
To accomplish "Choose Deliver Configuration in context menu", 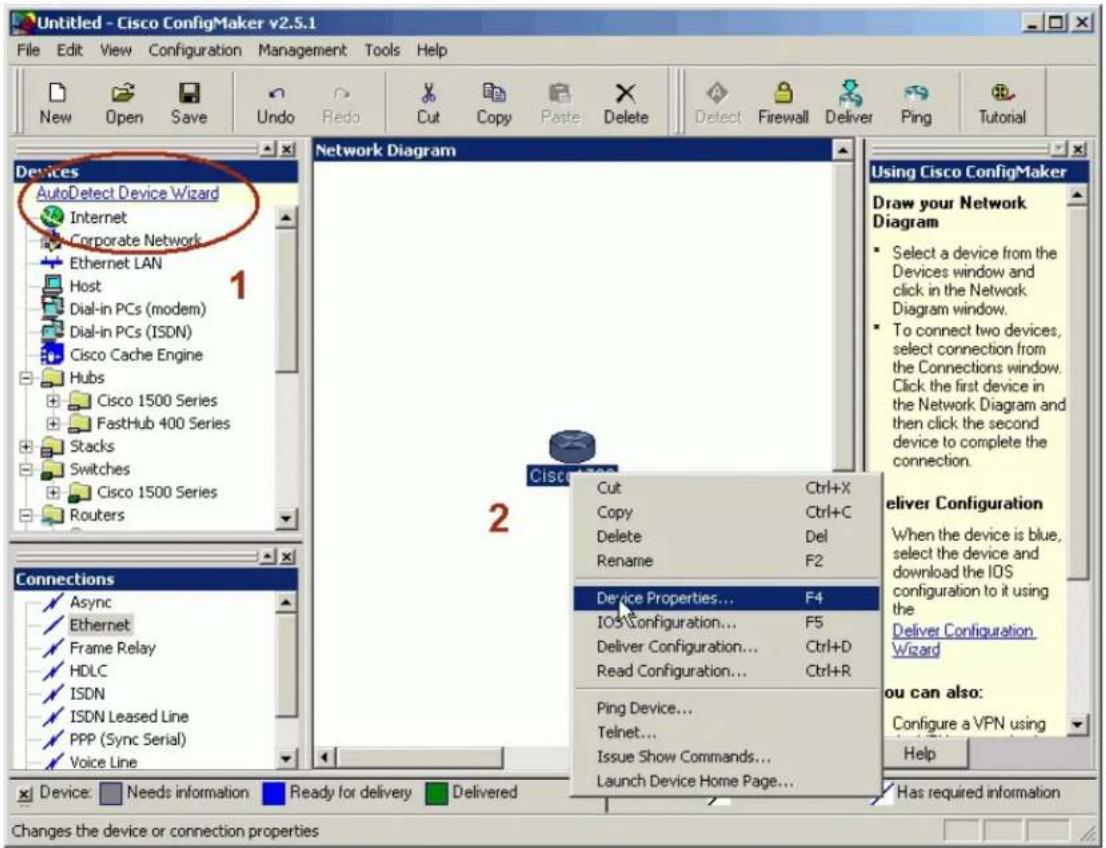I will 726,646.
